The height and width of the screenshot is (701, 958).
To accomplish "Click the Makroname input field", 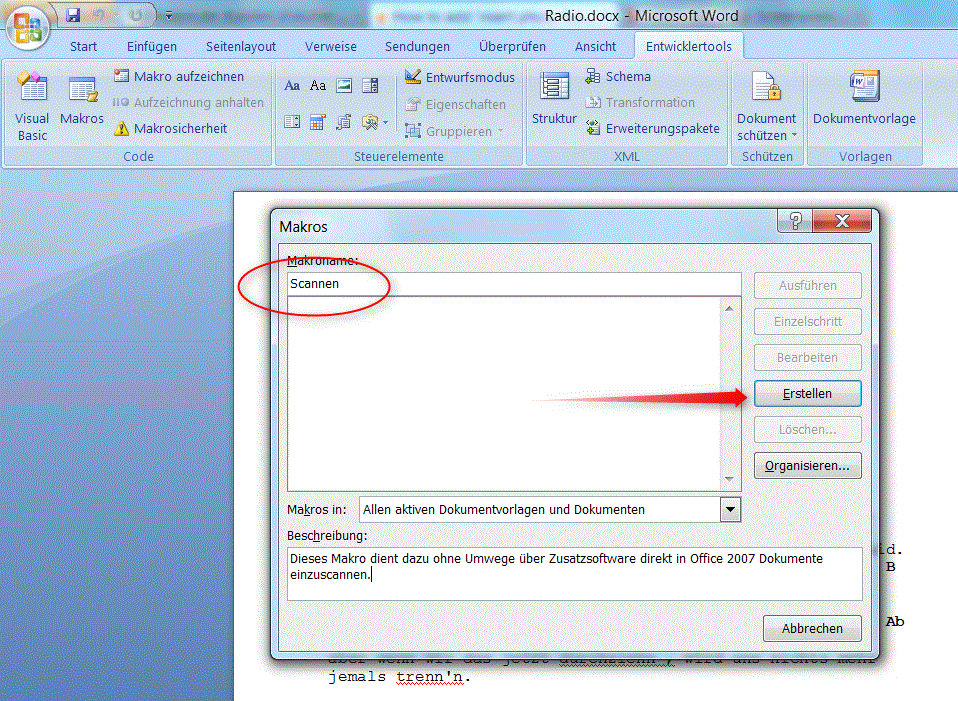I will [x=514, y=284].
